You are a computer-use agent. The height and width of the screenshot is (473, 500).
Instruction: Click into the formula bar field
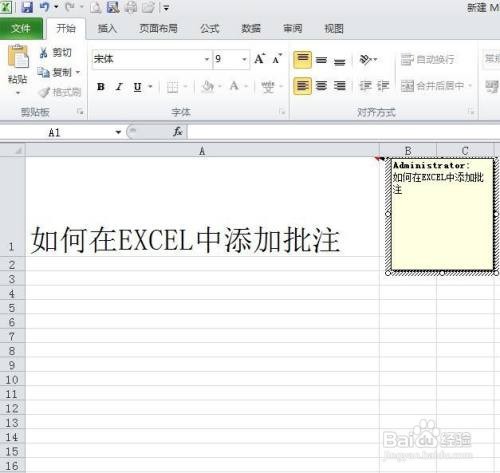(343, 132)
